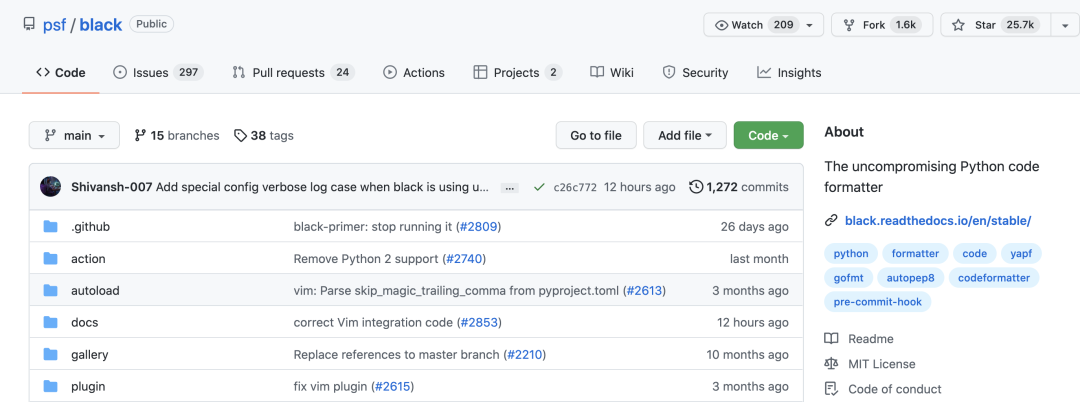Click the green commit status checkmark
This screenshot has height=402, width=1080.
coord(540,187)
